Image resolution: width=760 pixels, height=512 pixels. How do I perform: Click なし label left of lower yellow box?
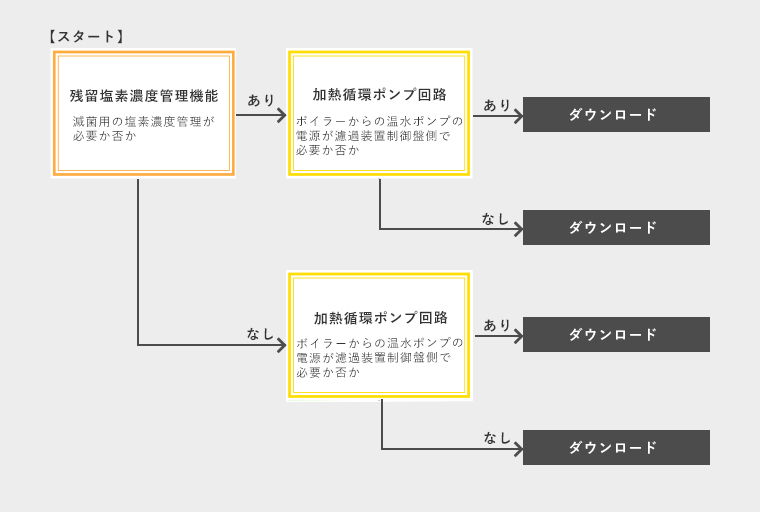[x=260, y=333]
